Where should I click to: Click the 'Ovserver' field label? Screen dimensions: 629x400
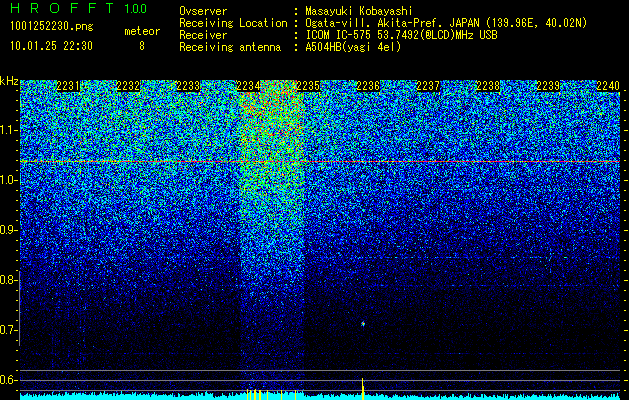tap(203, 11)
